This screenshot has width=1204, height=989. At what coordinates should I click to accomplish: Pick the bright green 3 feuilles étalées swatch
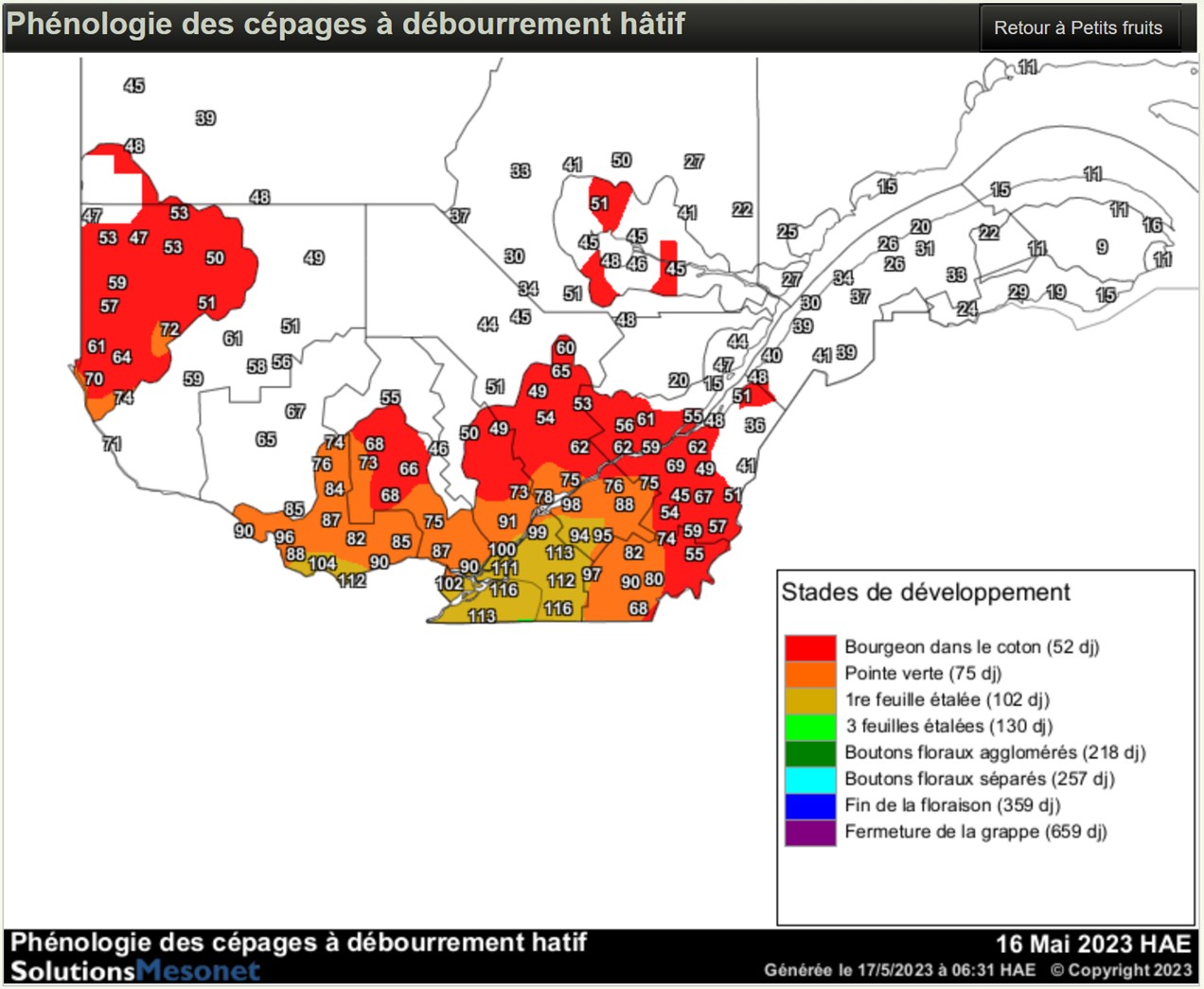click(809, 726)
